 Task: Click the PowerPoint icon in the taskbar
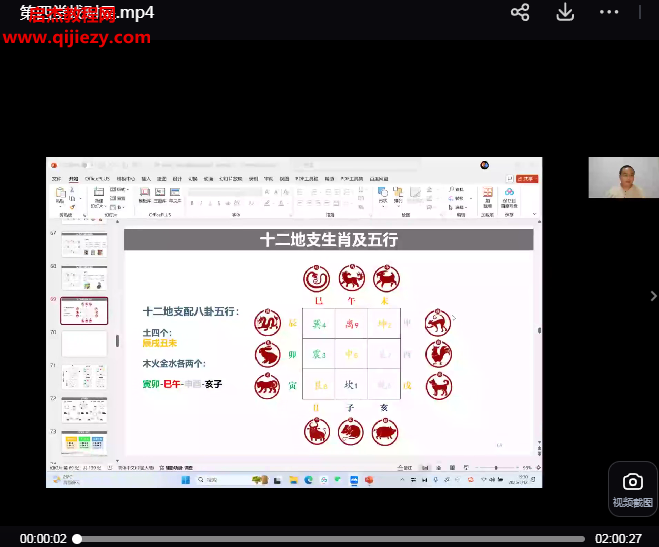tap(368, 480)
